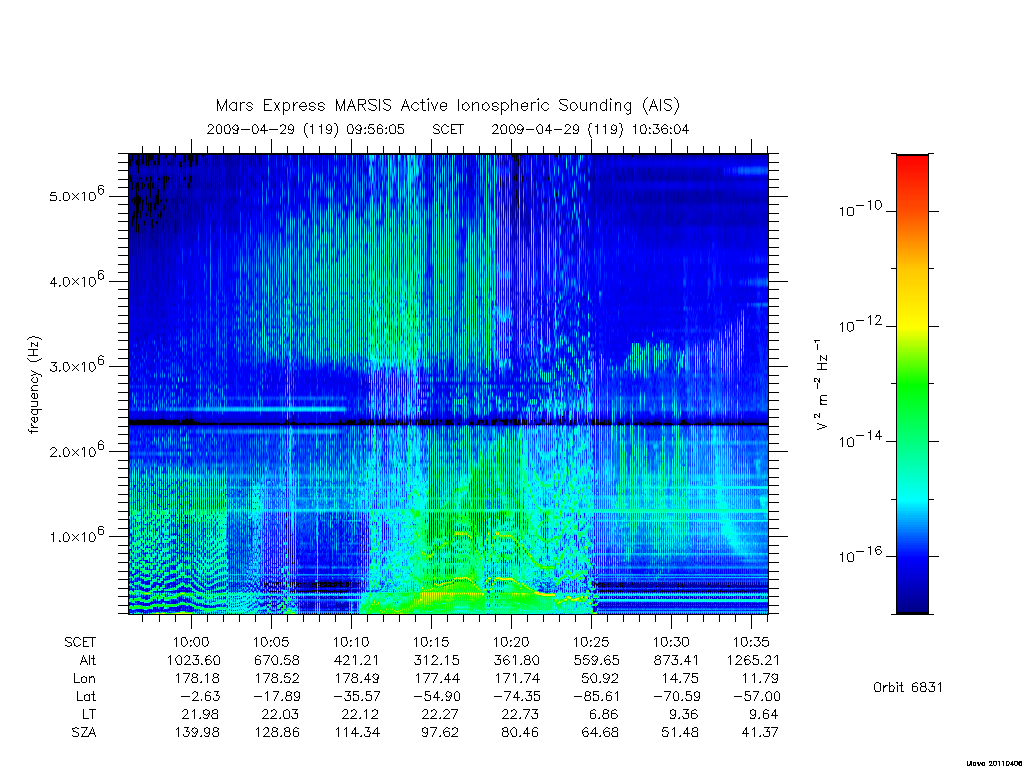
Task: Click the green region of color bar
Action: click(x=912, y=385)
